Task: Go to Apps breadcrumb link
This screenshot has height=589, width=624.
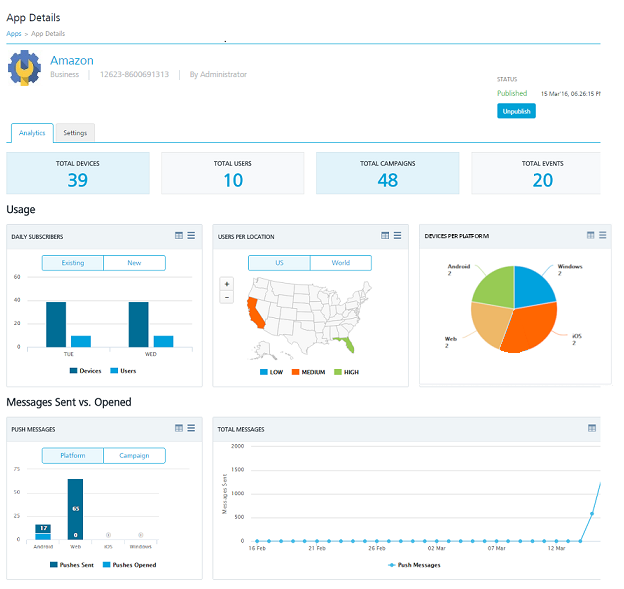Action: [x=14, y=34]
